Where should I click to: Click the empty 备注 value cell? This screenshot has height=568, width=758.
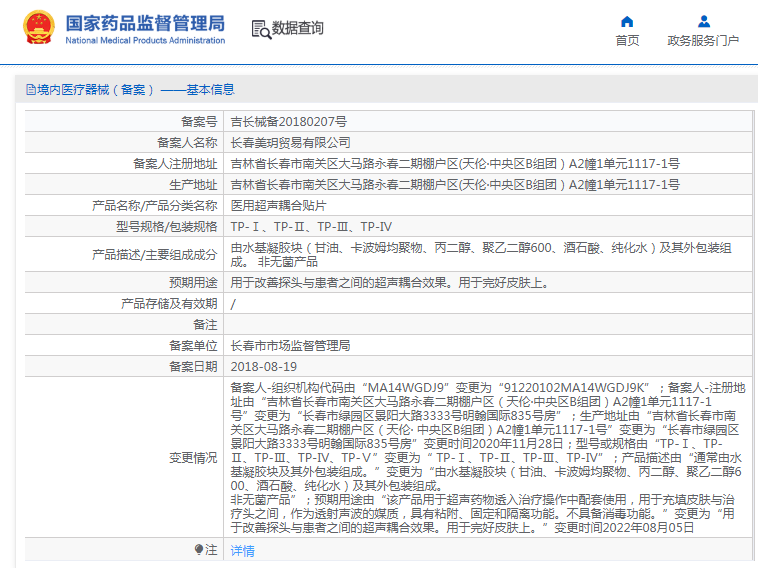tap(488, 325)
